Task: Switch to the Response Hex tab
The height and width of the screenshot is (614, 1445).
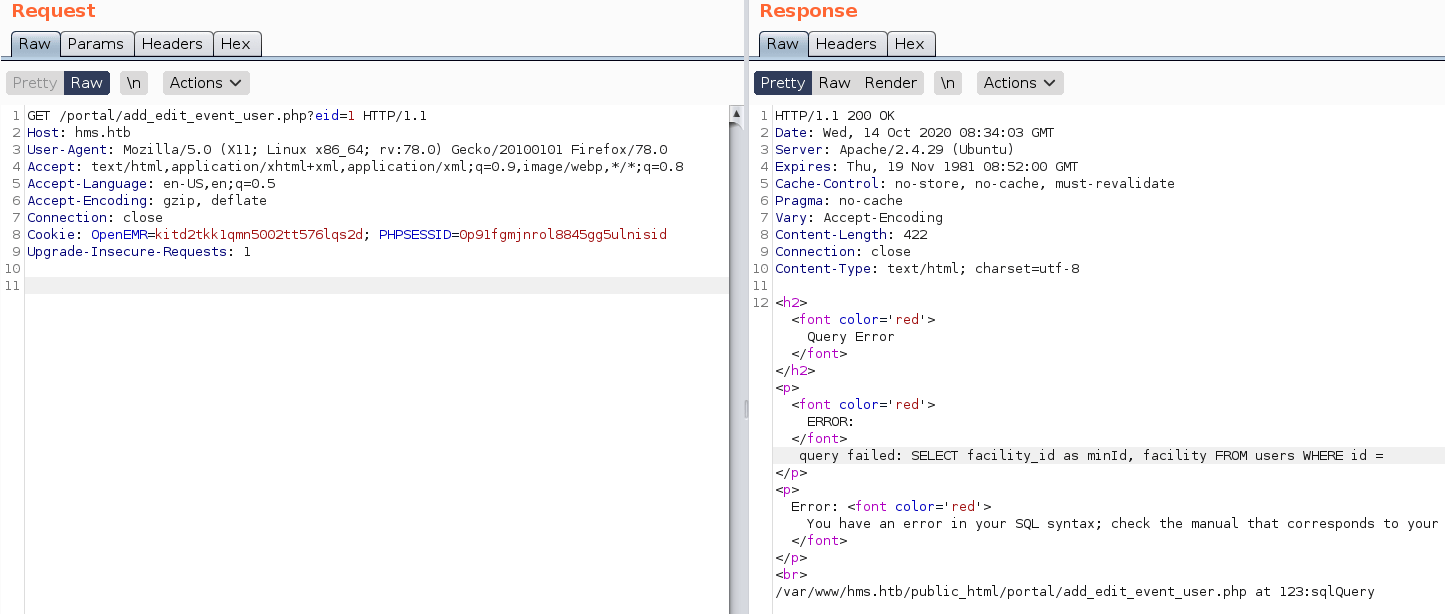Action: tap(909, 44)
